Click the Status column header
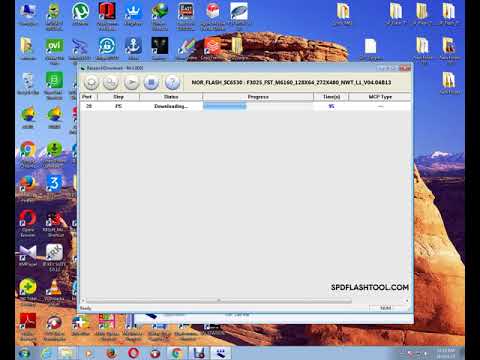Viewport: 480px width, 360px height. [171, 97]
